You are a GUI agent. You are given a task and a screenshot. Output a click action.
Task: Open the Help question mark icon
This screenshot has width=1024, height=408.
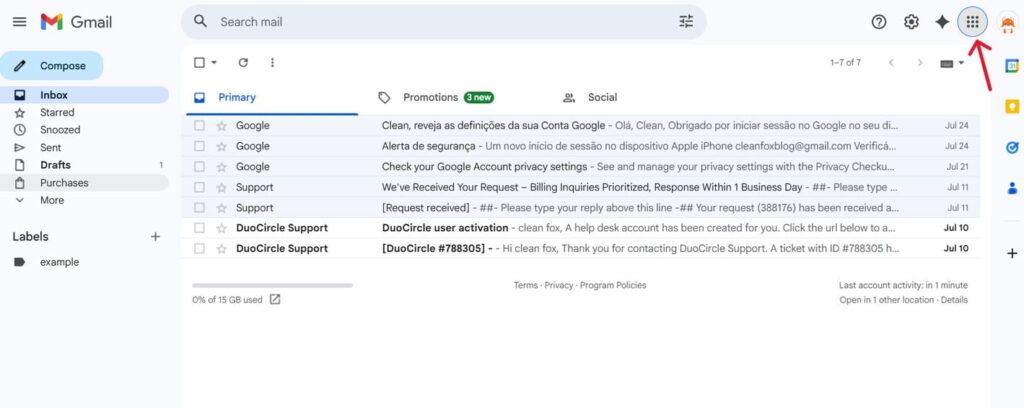click(879, 22)
